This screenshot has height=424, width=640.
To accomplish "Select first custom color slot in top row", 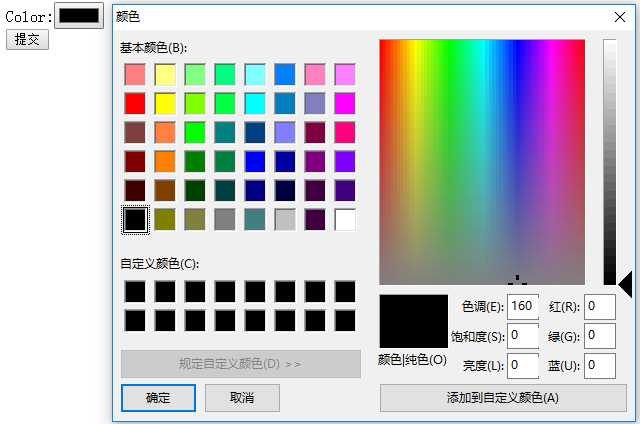I will point(135,292).
